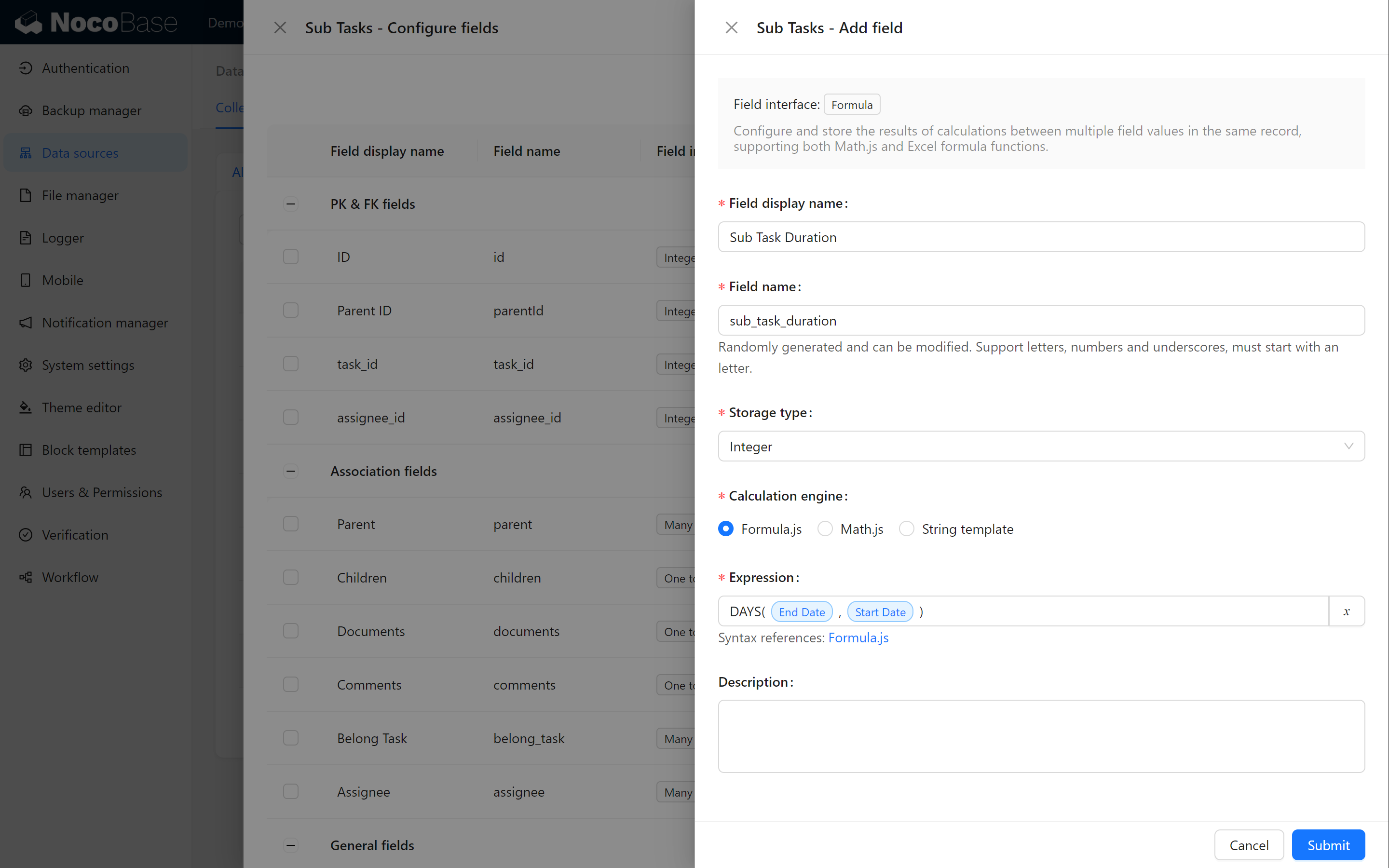The height and width of the screenshot is (868, 1389).
Task: Access Workflow settings icon
Action: tap(26, 576)
